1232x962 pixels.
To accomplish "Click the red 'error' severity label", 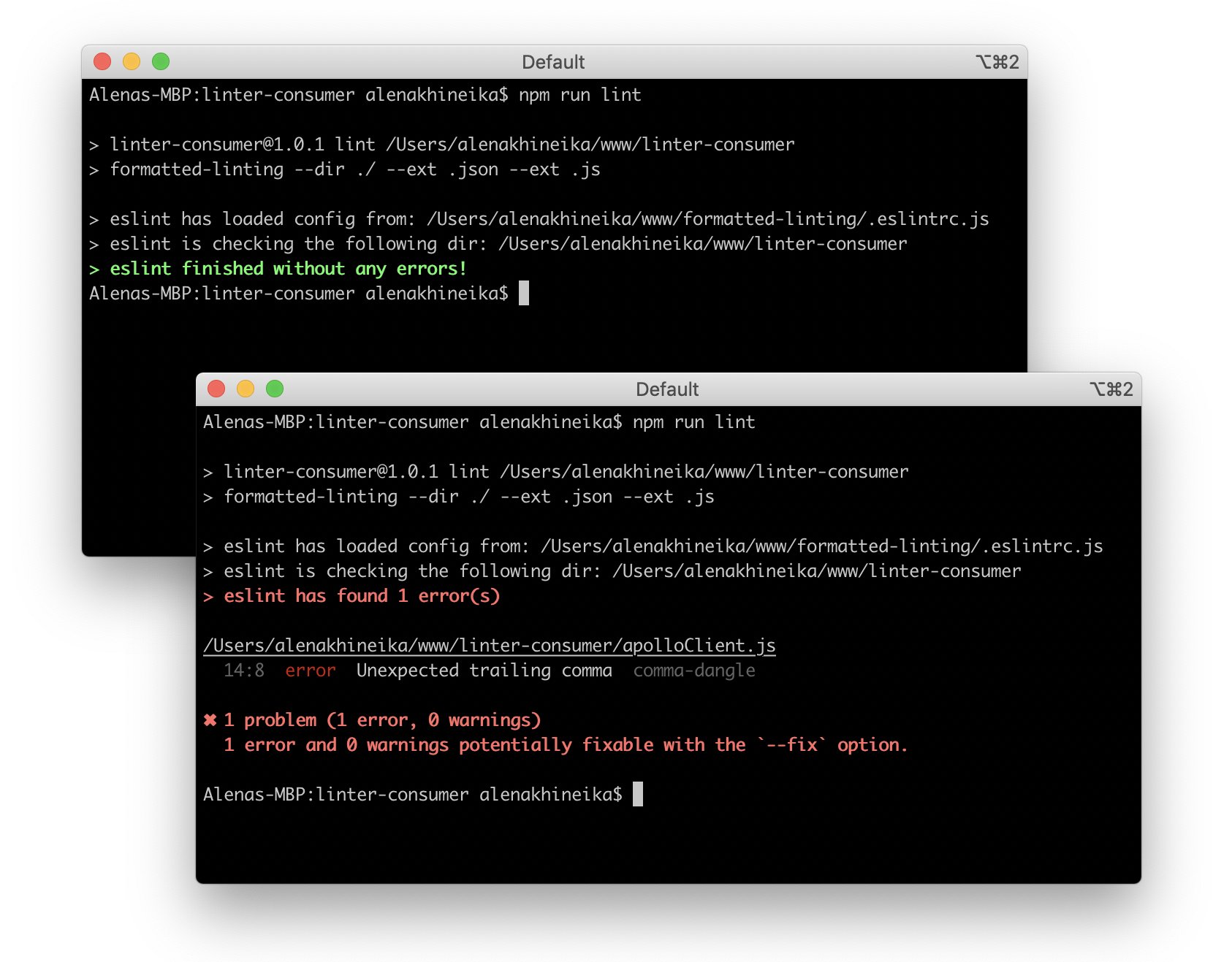I will 311,671.
